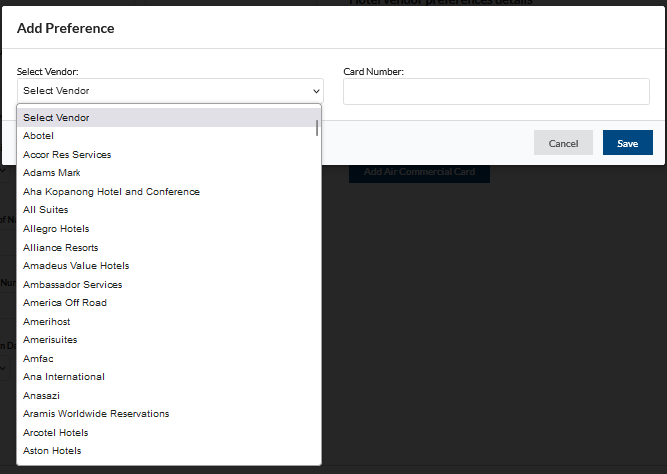The image size is (667, 474).
Task: Open the Select Vendor dropdown
Action: 170,91
